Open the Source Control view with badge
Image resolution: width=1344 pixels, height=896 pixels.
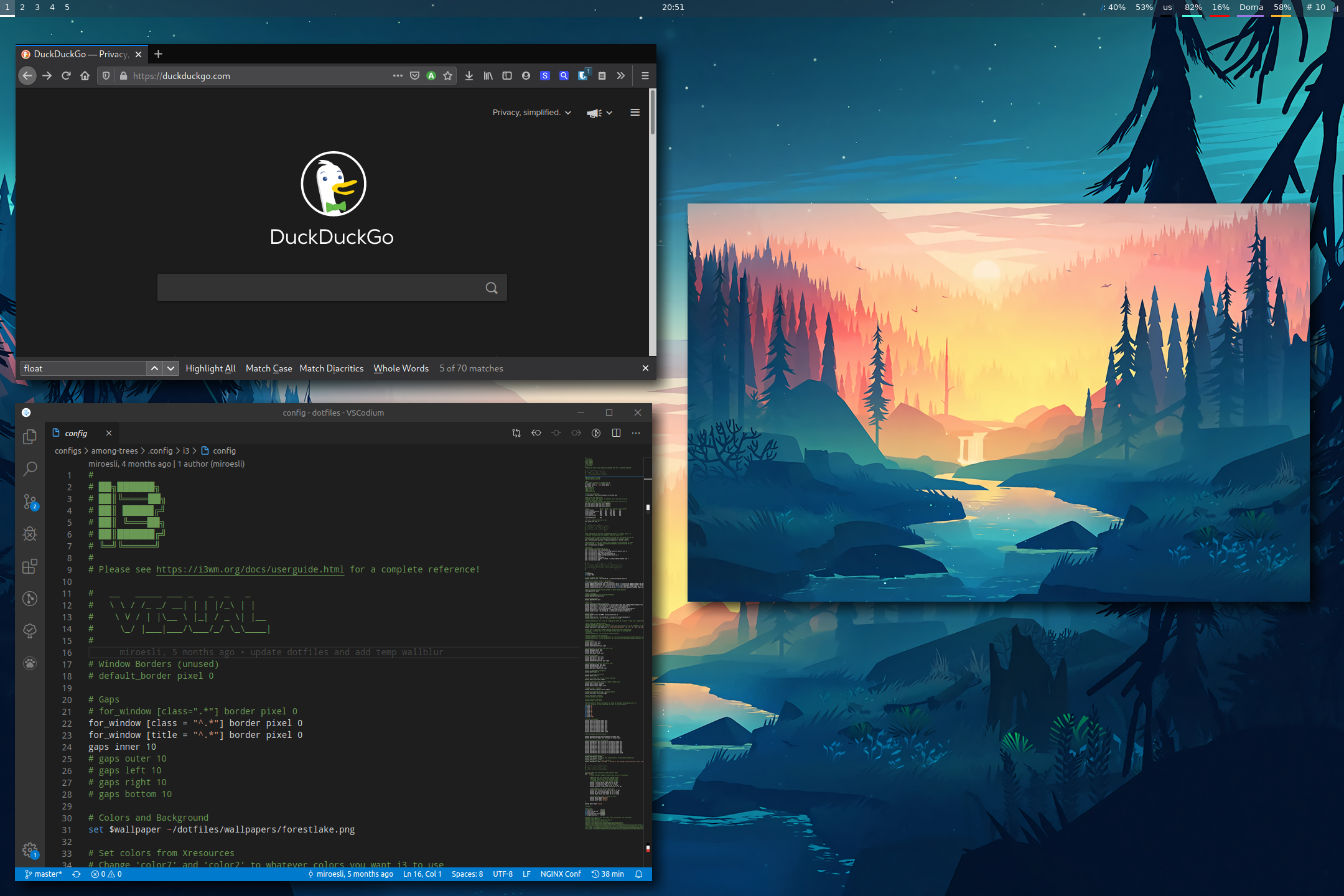[29, 502]
